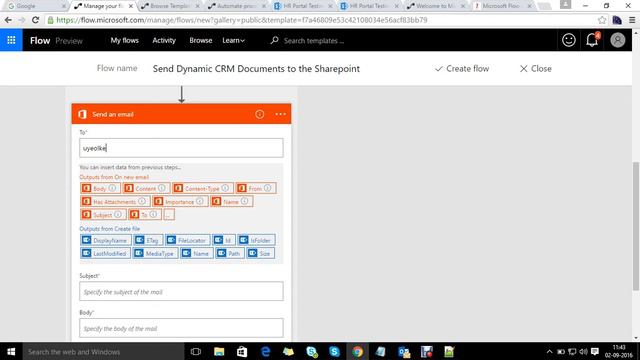Open the feedback smiley face icon
This screenshot has height=360, width=640.
click(x=569, y=40)
